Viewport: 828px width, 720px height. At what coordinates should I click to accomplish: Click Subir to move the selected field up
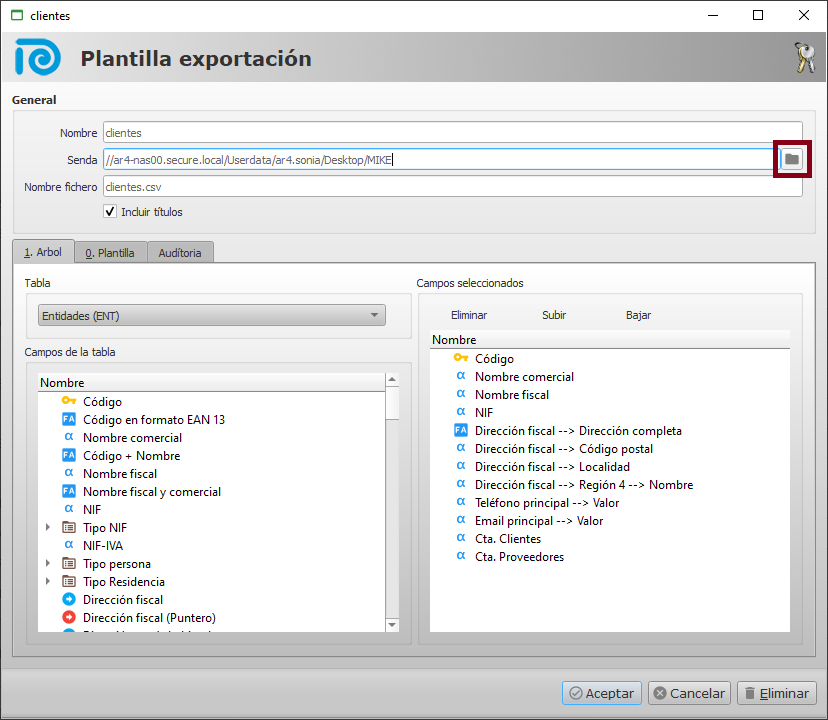554,315
